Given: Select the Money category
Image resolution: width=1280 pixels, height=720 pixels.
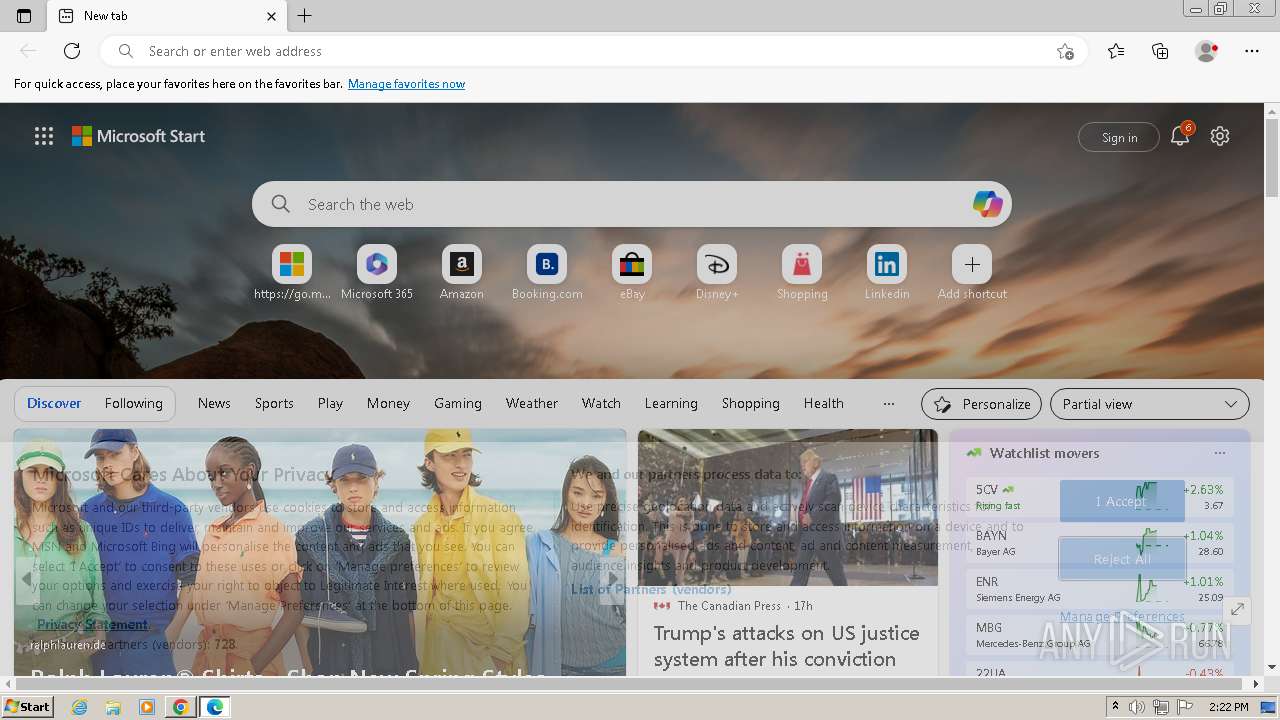Looking at the screenshot, I should [388, 404].
